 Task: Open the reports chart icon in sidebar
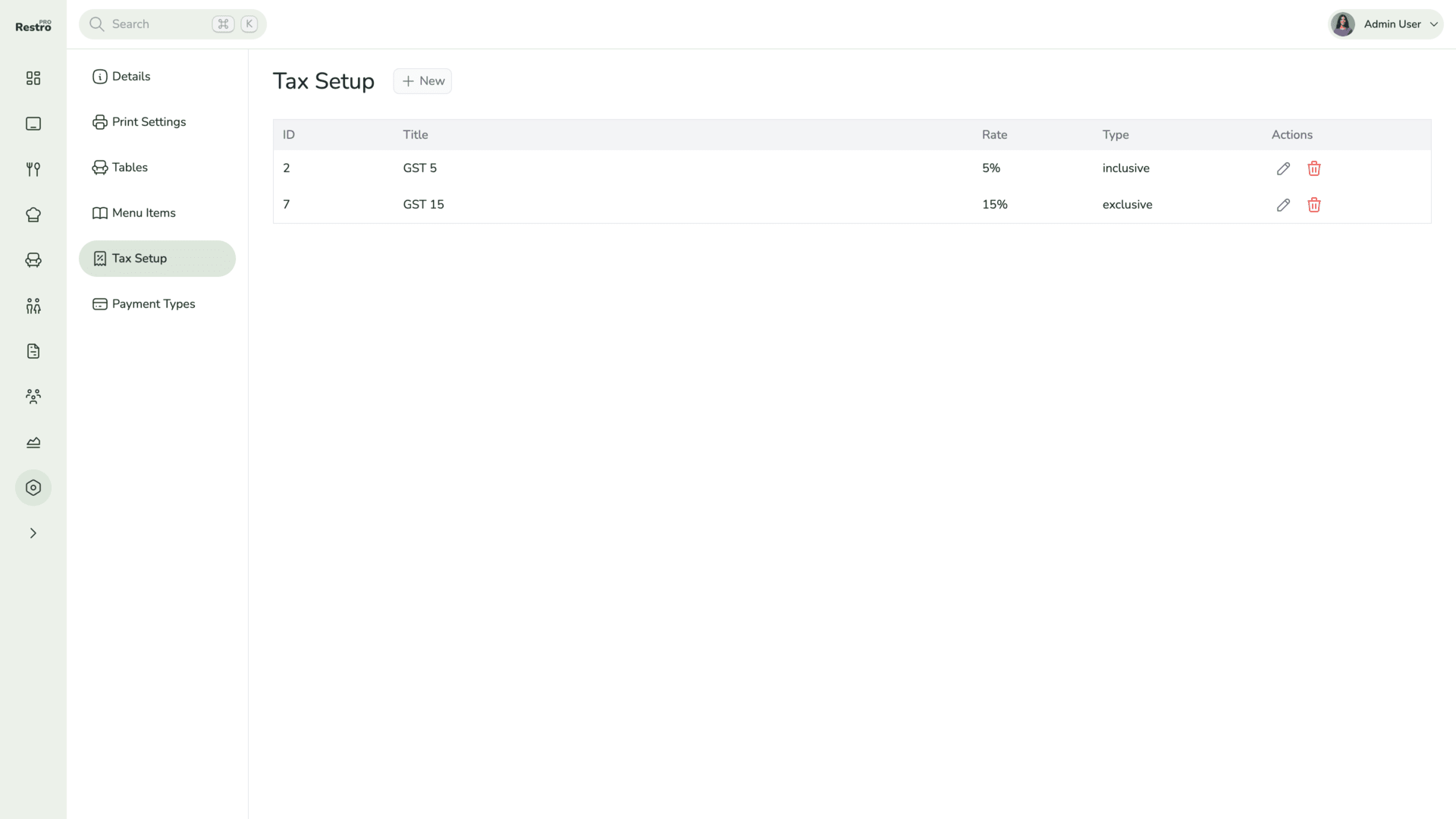pos(33,442)
